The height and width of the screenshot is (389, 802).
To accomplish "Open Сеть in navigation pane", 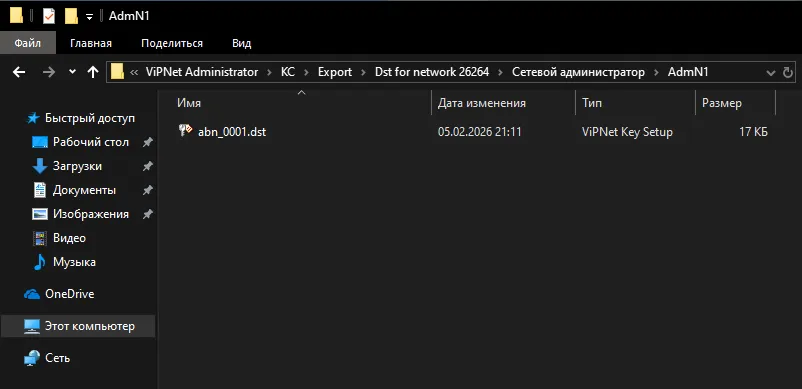I will [57, 358].
